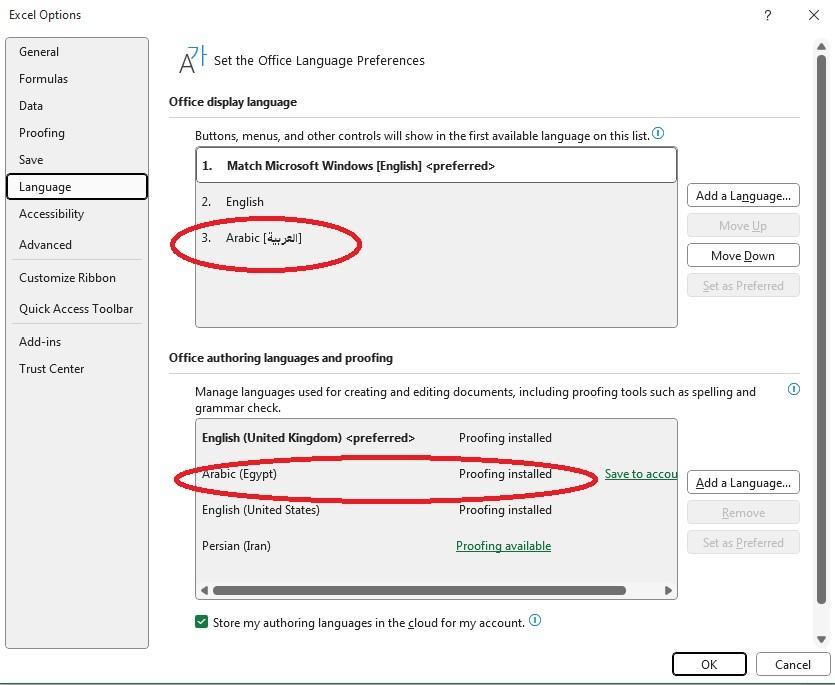835x685 pixels.
Task: Click the Save to account link
Action: coord(641,474)
